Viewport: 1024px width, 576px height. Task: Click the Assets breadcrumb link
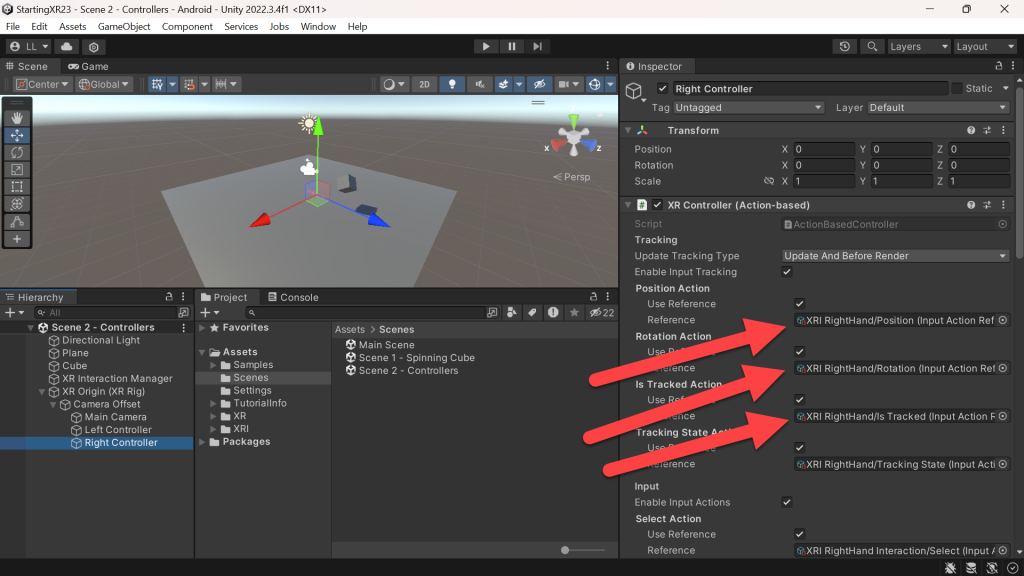click(350, 330)
